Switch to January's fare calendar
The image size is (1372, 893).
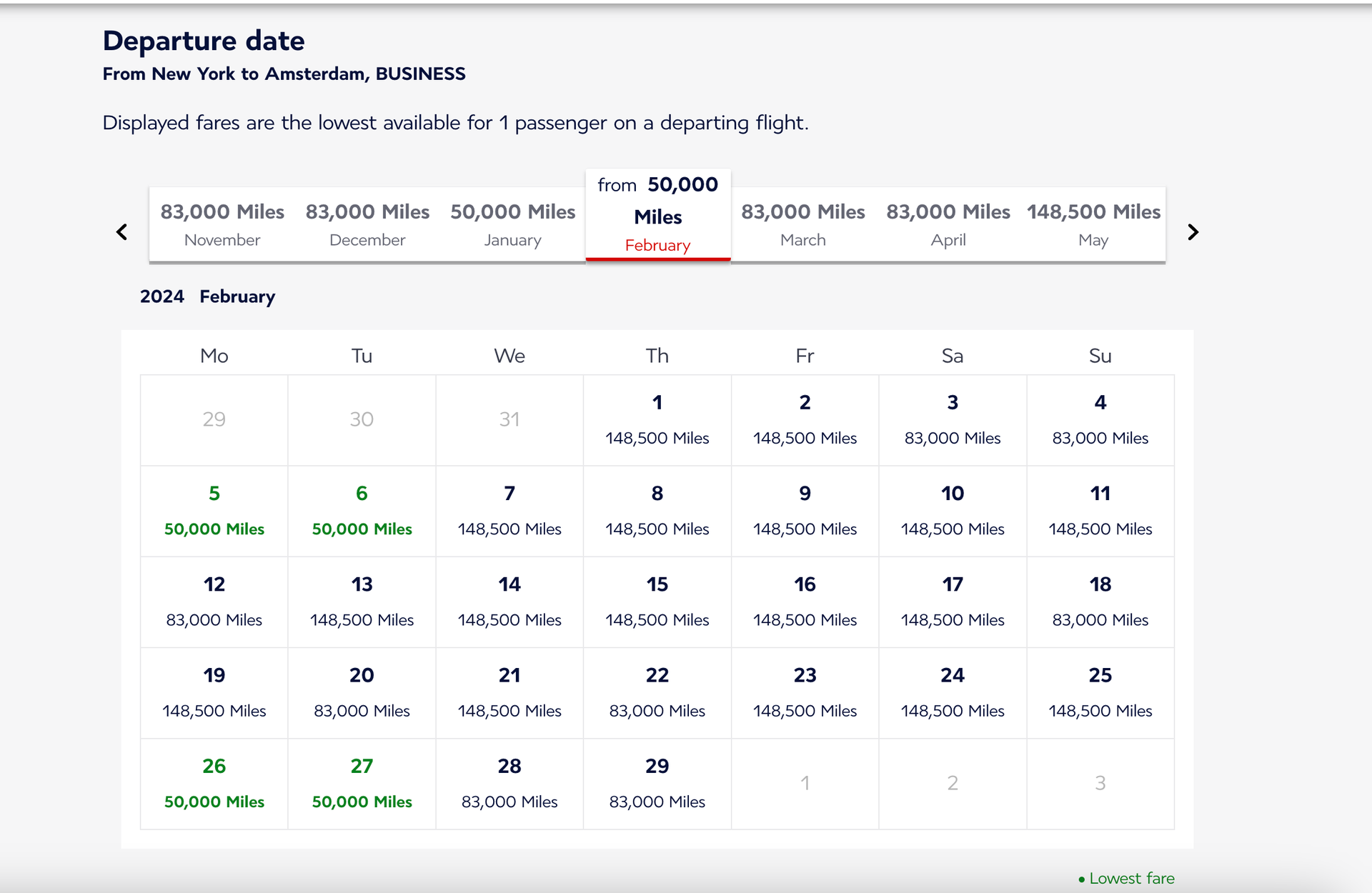512,224
